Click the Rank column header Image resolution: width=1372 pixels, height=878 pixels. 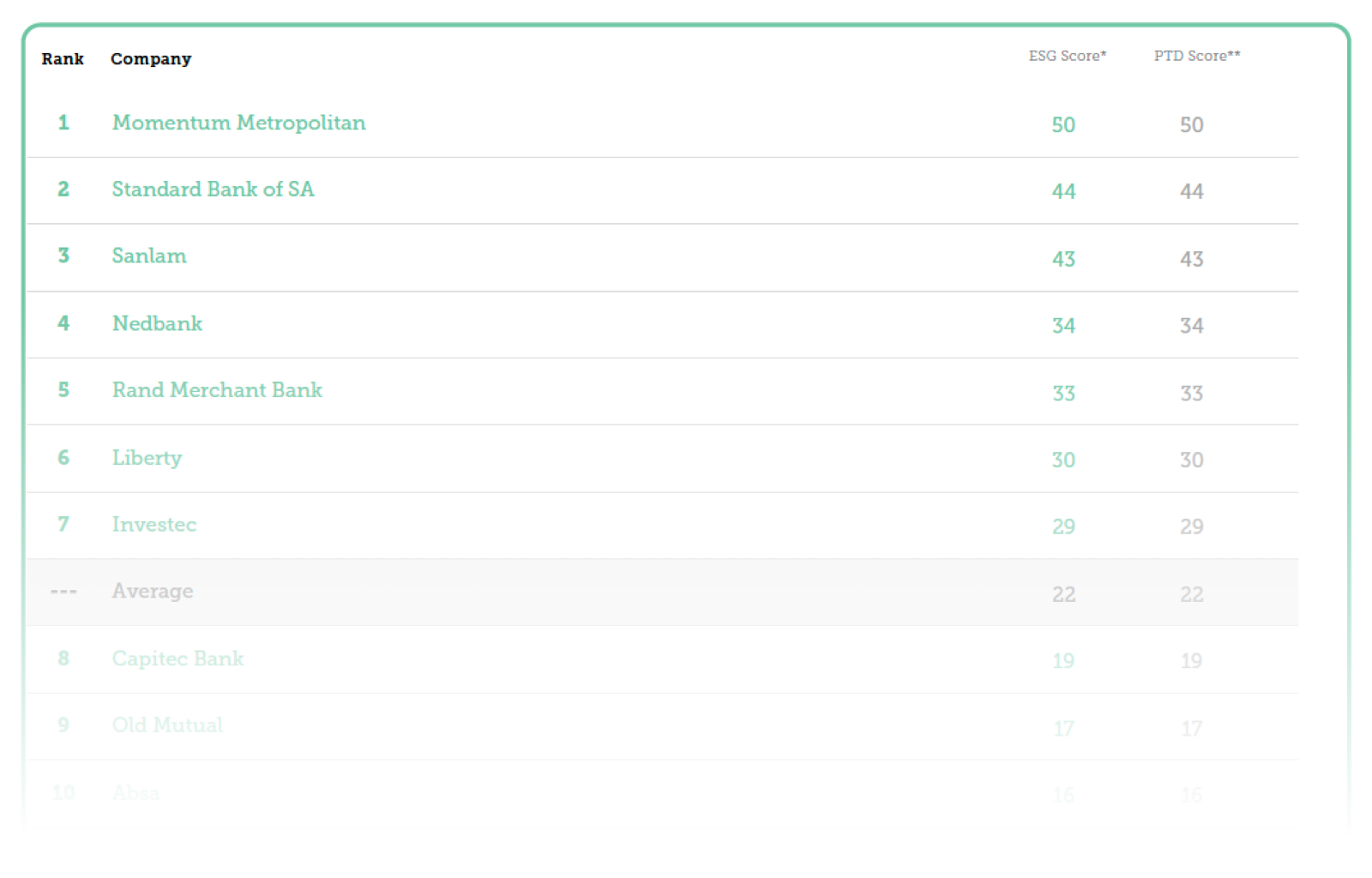63,58
